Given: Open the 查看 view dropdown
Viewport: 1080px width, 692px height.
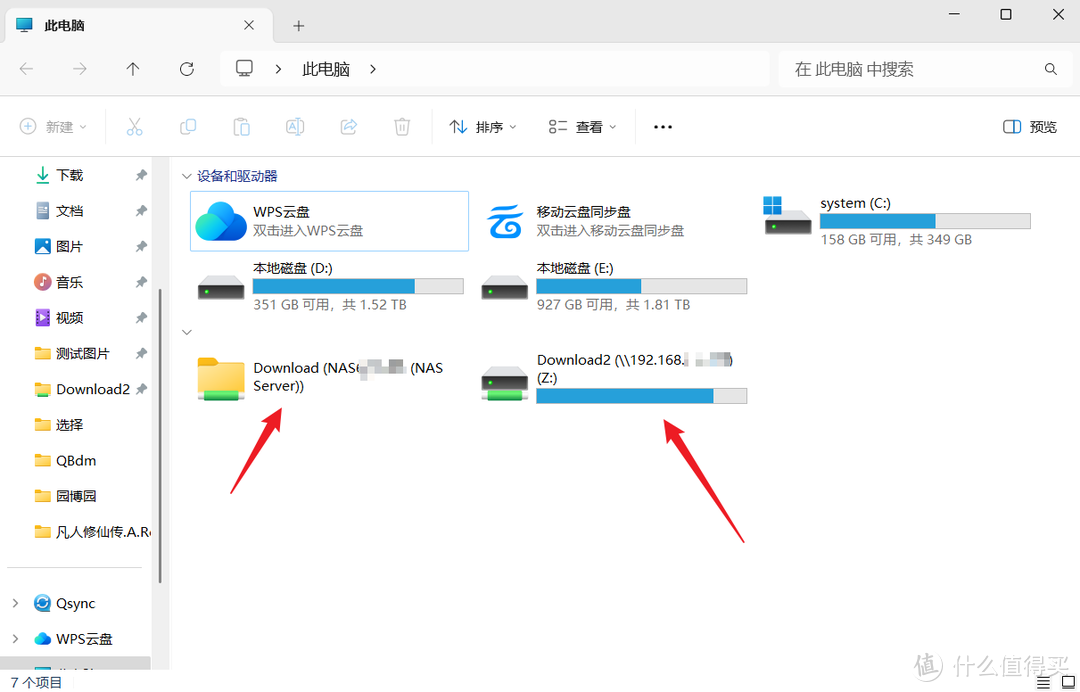Looking at the screenshot, I should [582, 127].
